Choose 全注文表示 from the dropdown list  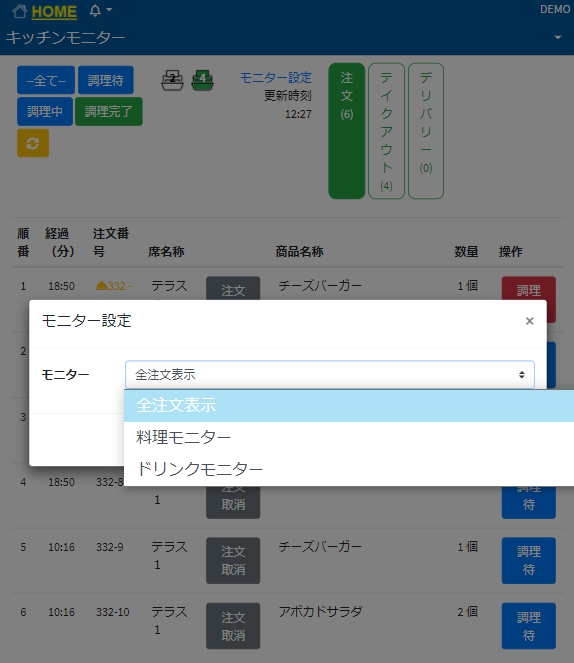(349, 405)
